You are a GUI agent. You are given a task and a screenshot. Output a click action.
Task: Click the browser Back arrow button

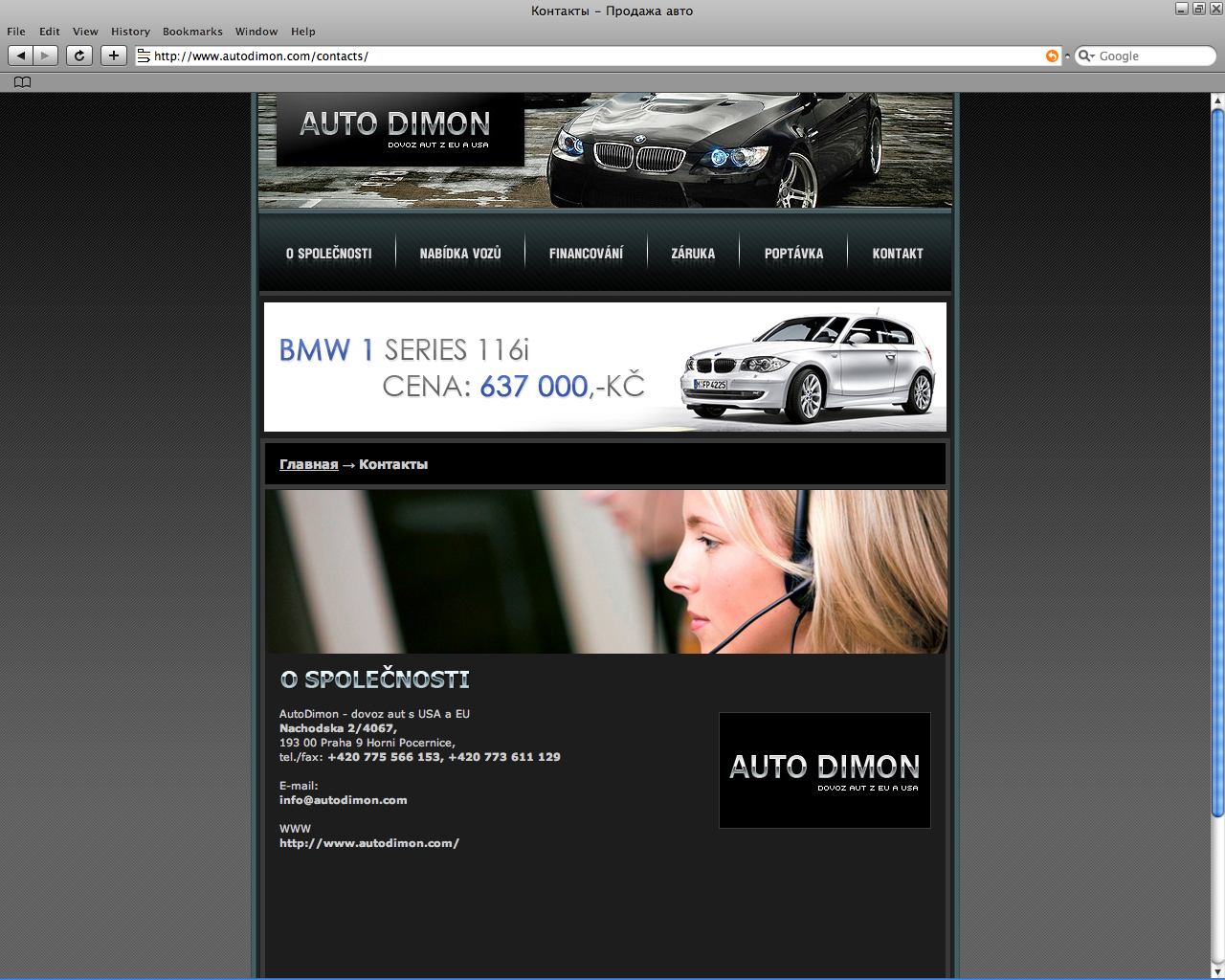(x=20, y=56)
